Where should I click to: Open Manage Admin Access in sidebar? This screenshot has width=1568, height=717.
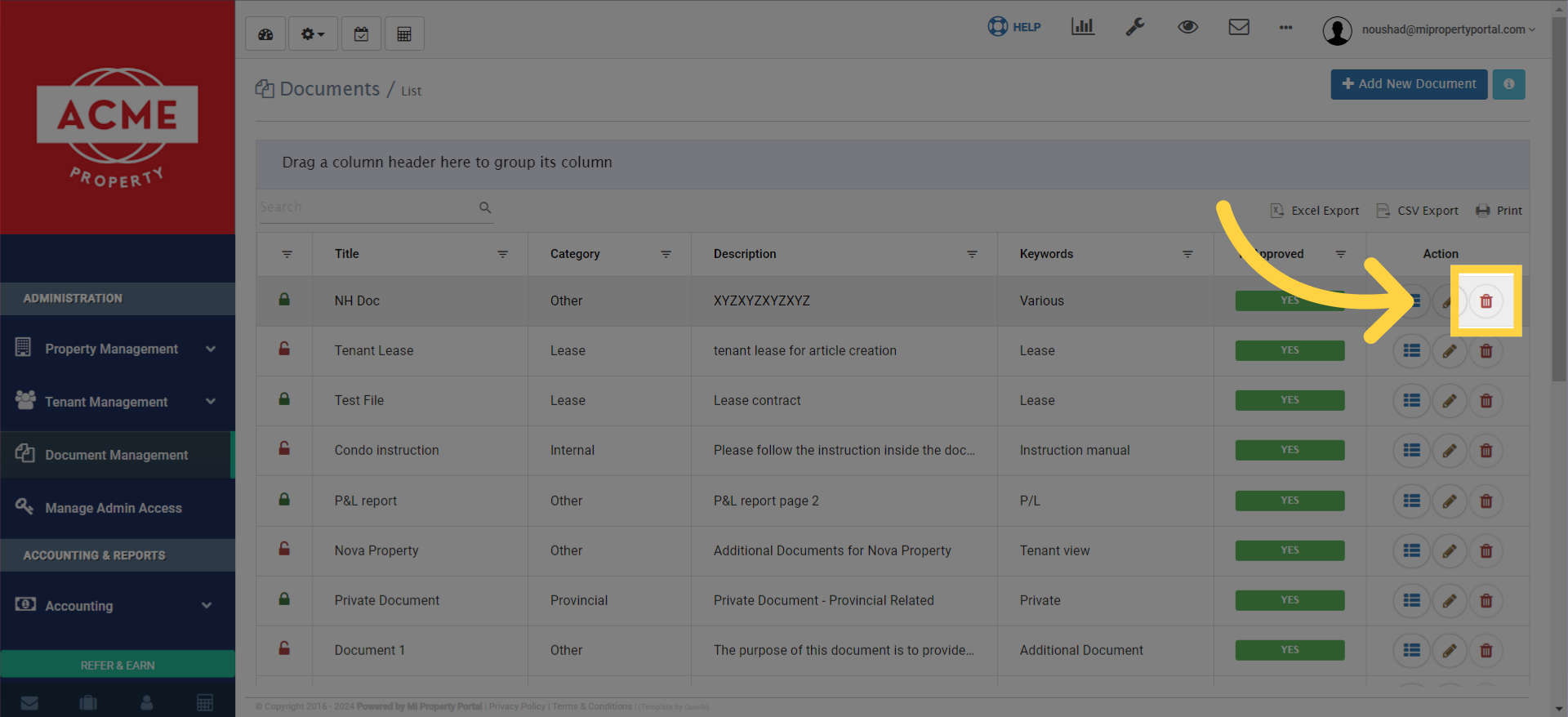pos(117,508)
